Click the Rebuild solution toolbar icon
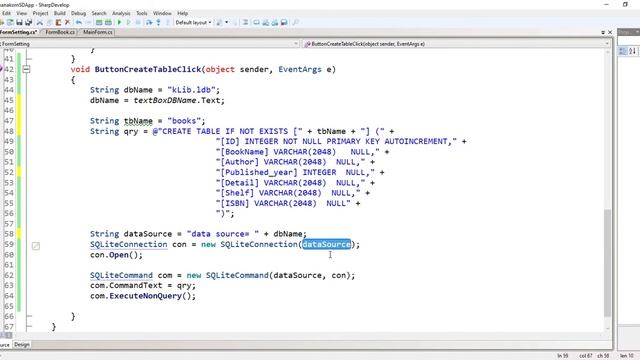This screenshot has height=360, width=640. (x=108, y=22)
